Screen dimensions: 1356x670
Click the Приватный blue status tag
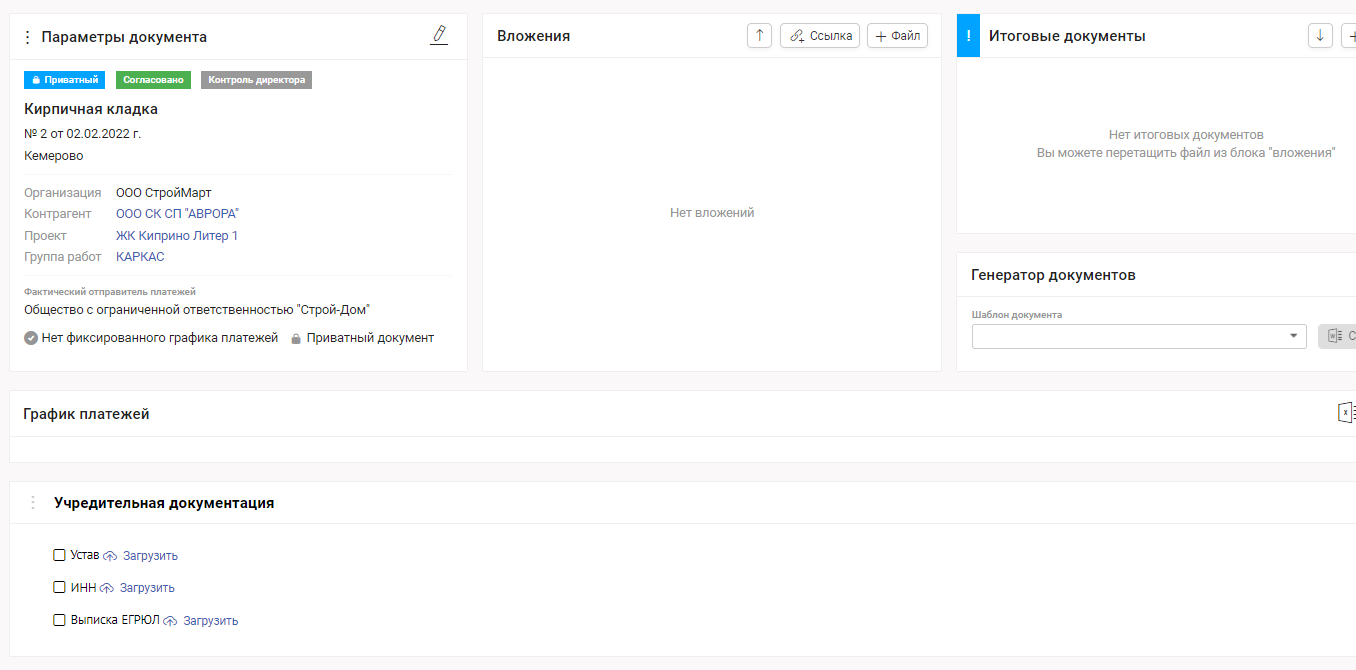point(64,80)
